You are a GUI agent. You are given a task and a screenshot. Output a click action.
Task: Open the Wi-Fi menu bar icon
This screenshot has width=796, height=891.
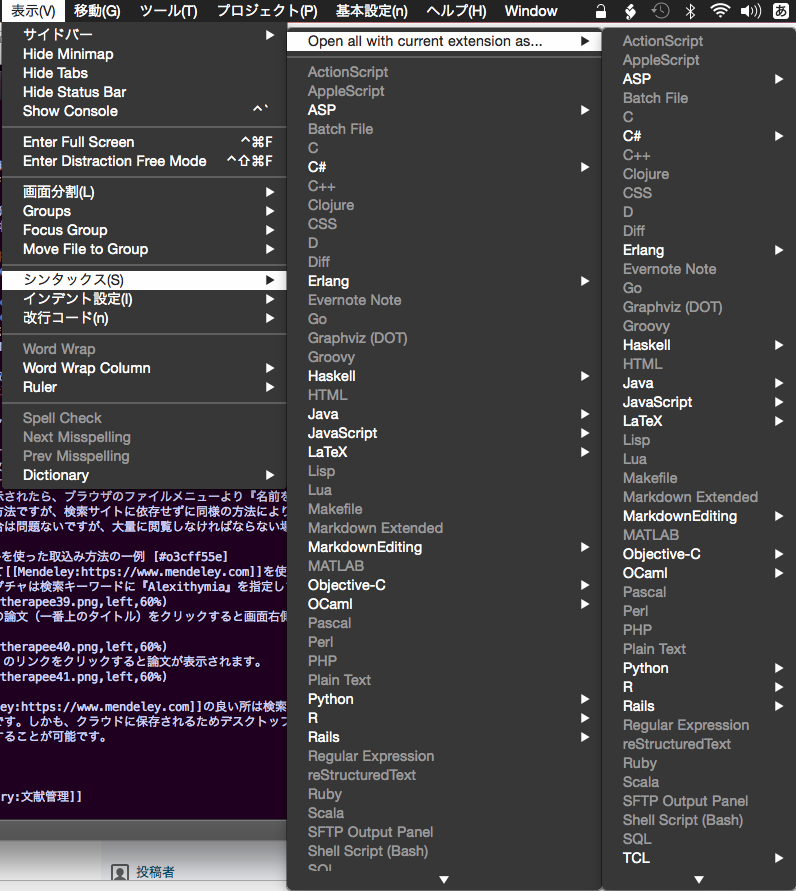tap(720, 11)
